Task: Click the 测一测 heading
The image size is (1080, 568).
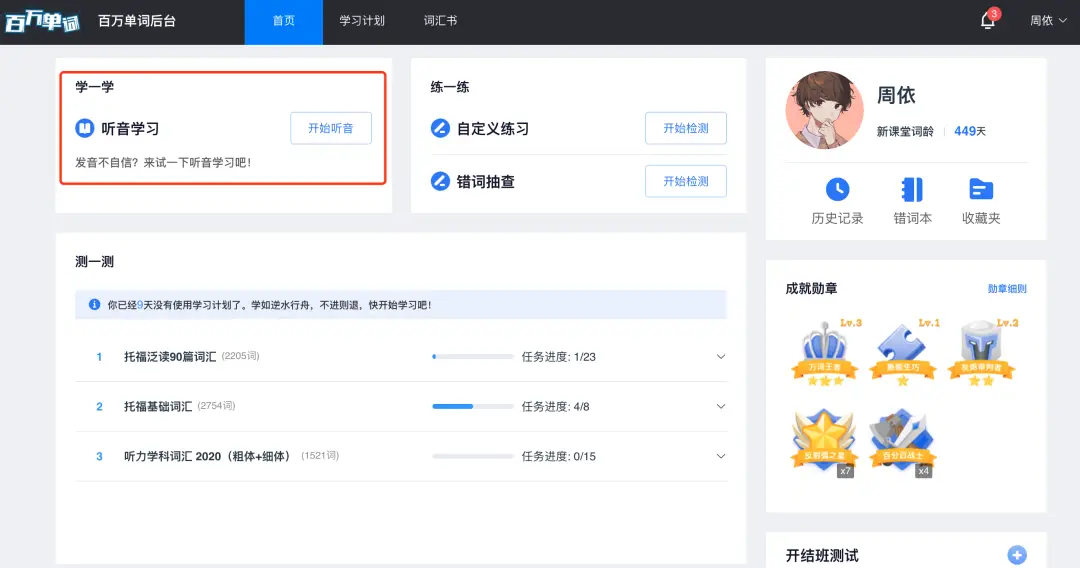Action: click(x=94, y=262)
